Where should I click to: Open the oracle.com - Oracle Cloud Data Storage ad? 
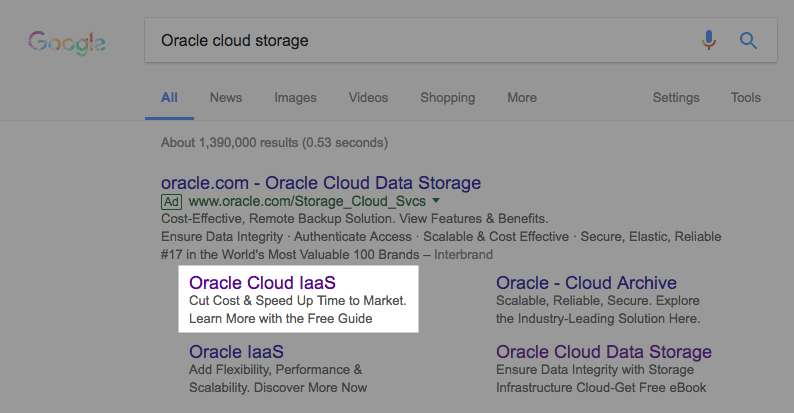[x=320, y=183]
